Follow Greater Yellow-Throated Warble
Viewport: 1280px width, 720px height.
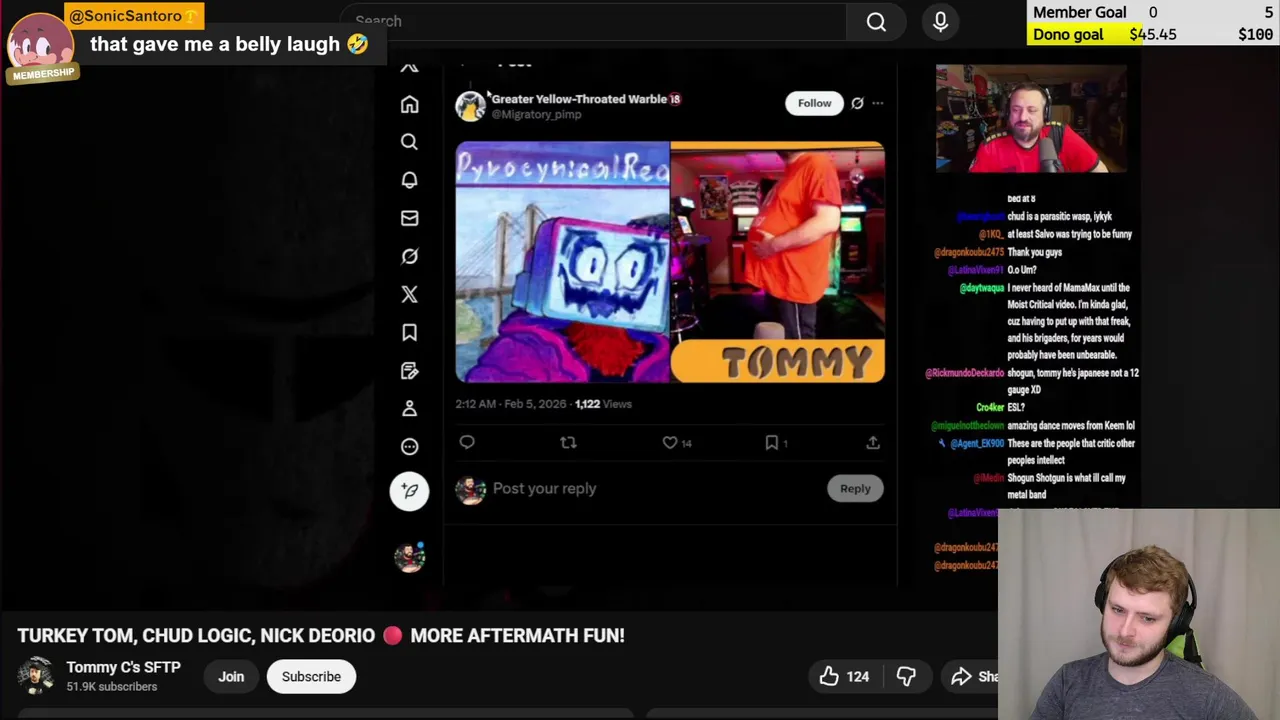814,103
